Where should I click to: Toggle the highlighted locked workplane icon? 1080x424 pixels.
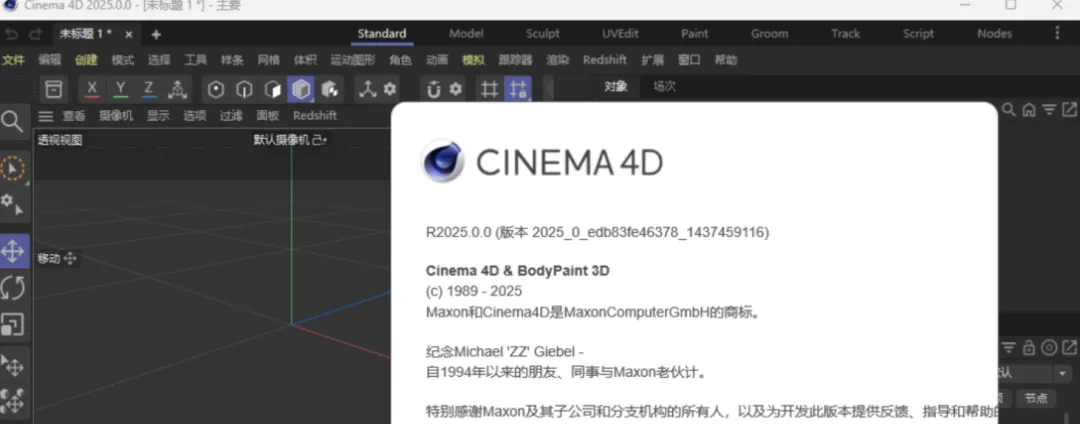pyautogui.click(x=518, y=89)
